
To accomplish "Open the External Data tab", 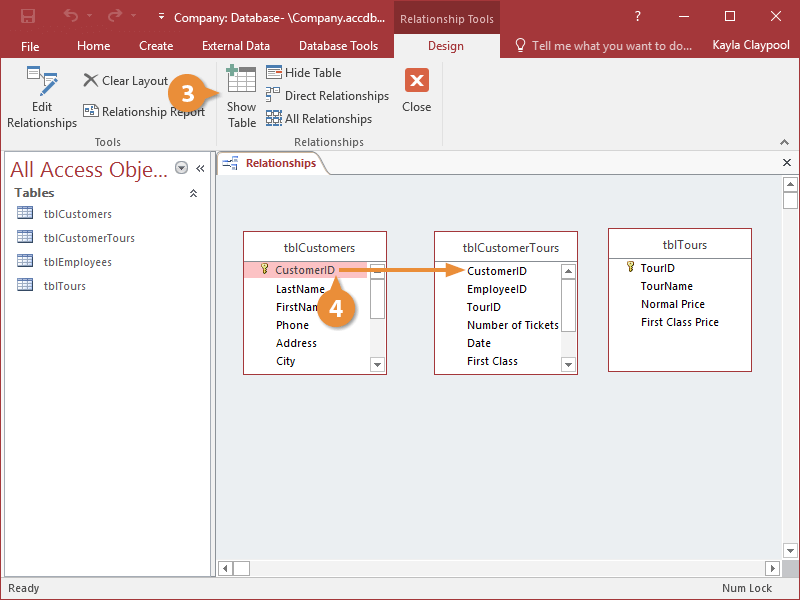I will (236, 45).
